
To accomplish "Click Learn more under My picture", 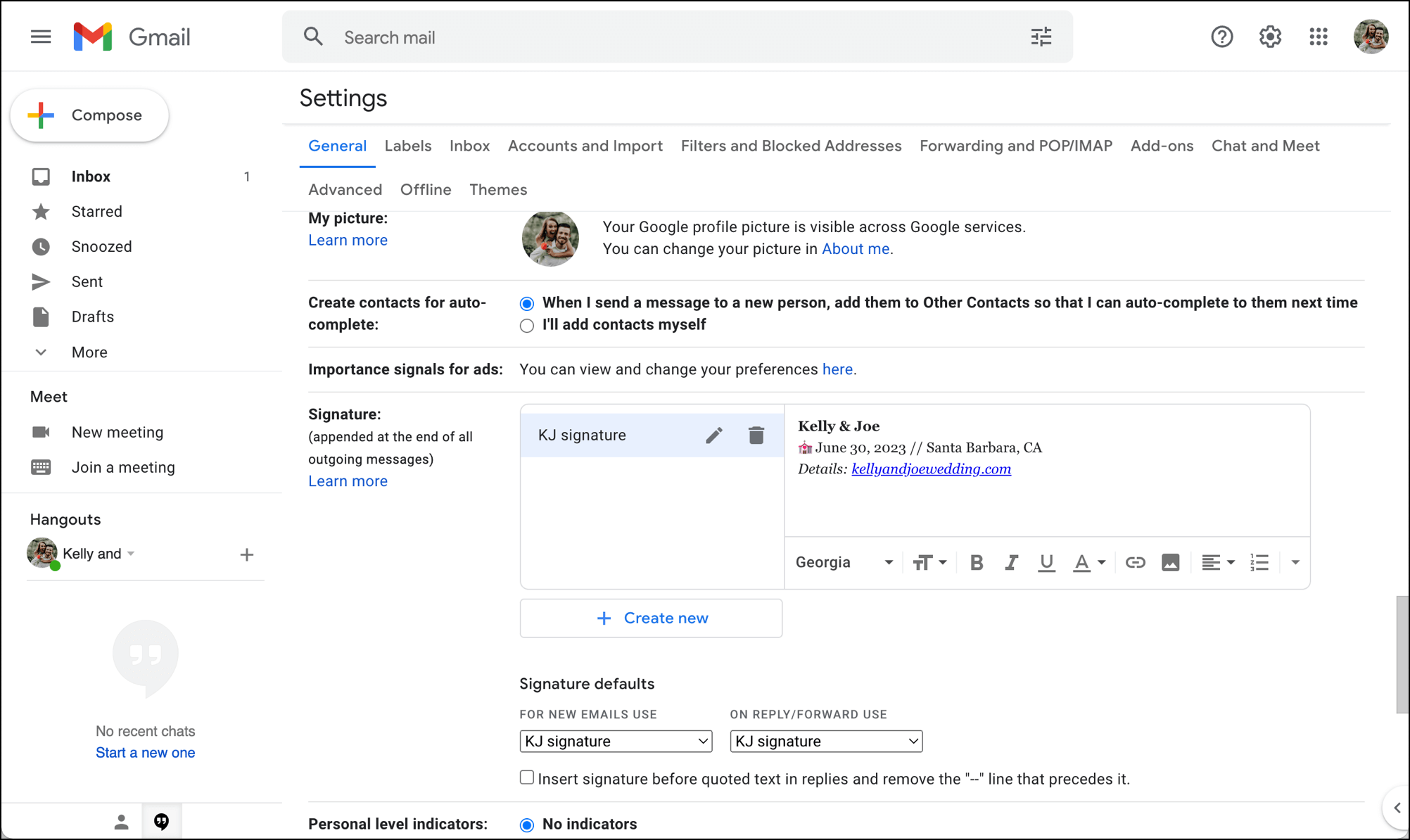I will click(x=348, y=240).
